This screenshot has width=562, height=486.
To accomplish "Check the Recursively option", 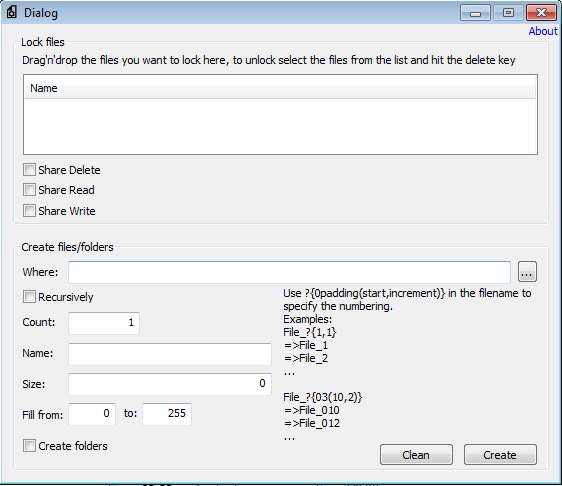I will point(29,297).
